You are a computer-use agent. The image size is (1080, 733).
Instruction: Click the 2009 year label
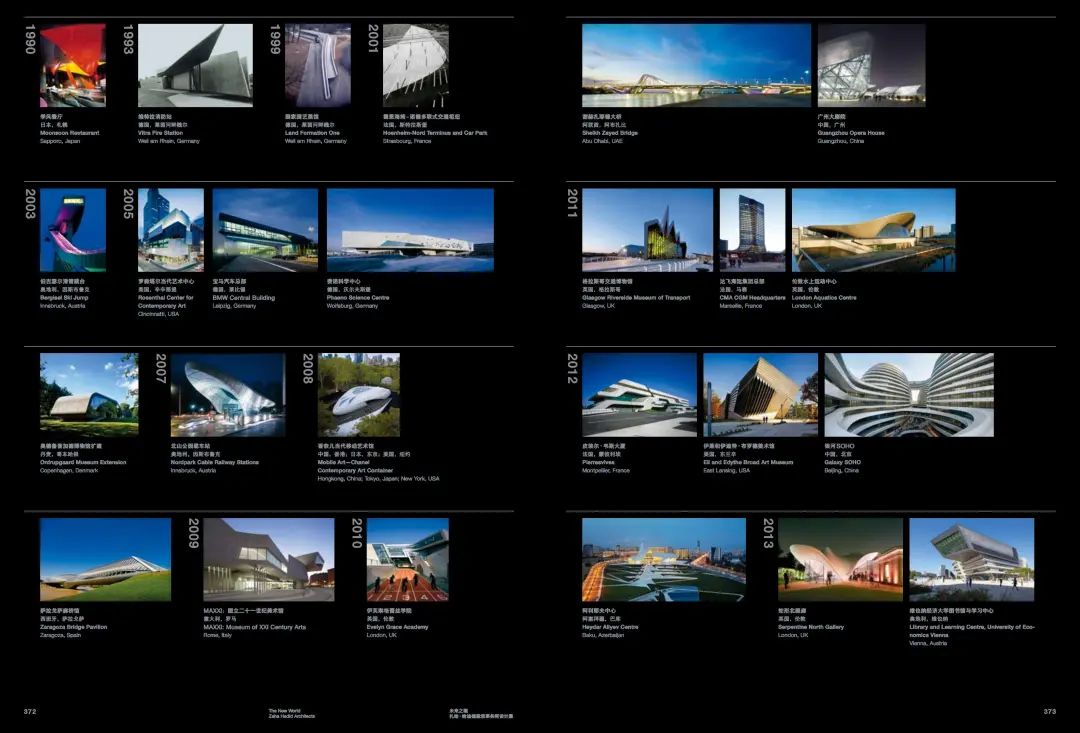(194, 533)
